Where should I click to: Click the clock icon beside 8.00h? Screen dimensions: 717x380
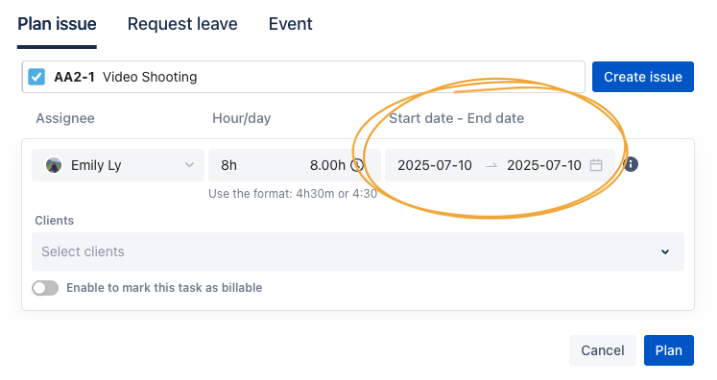coord(357,165)
